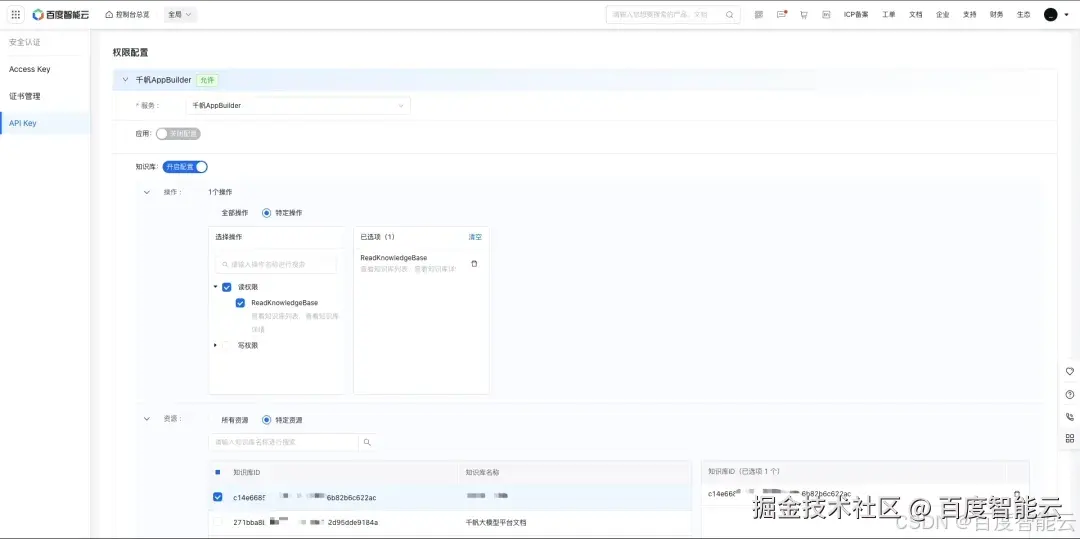Open the shopping cart icon

tap(804, 14)
